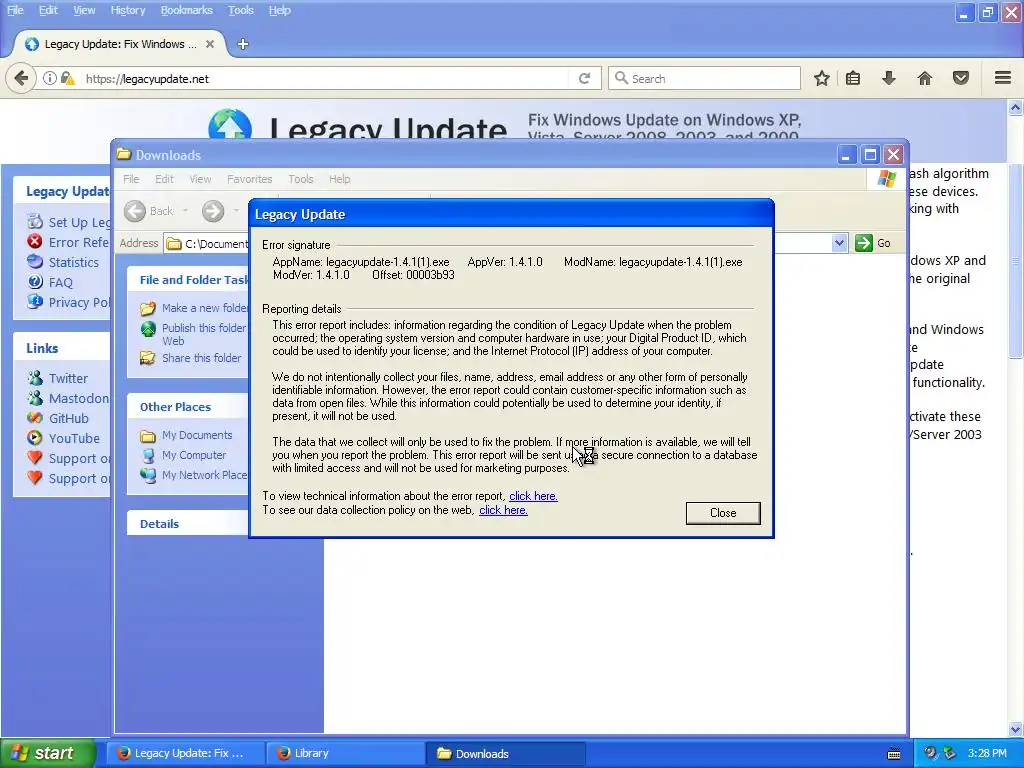Bookmark this page with star icon

coord(822,78)
